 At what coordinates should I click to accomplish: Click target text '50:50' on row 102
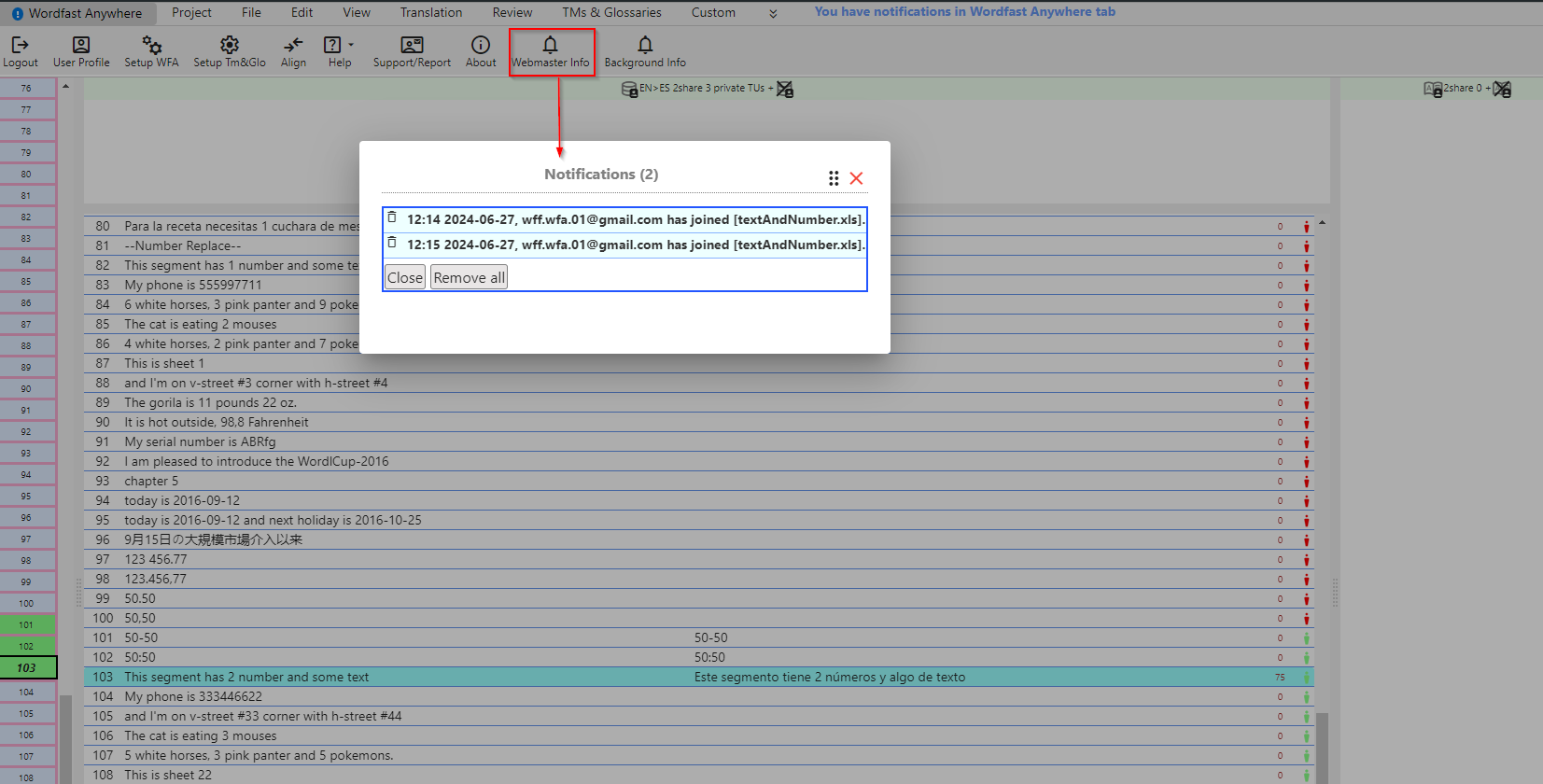(x=709, y=657)
